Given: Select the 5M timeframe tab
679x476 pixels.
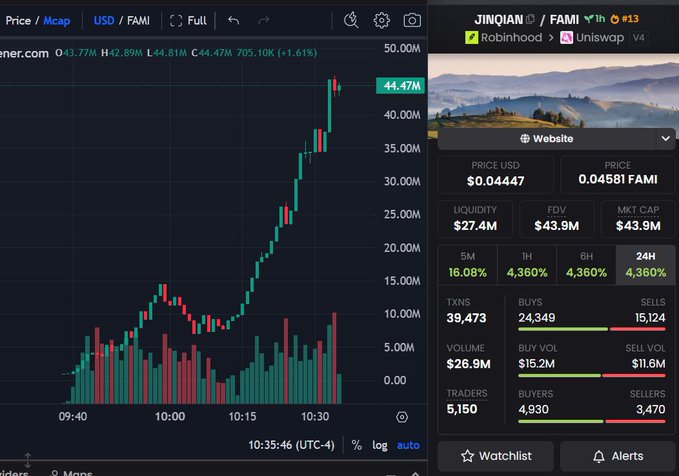Looking at the screenshot, I should click(468, 265).
